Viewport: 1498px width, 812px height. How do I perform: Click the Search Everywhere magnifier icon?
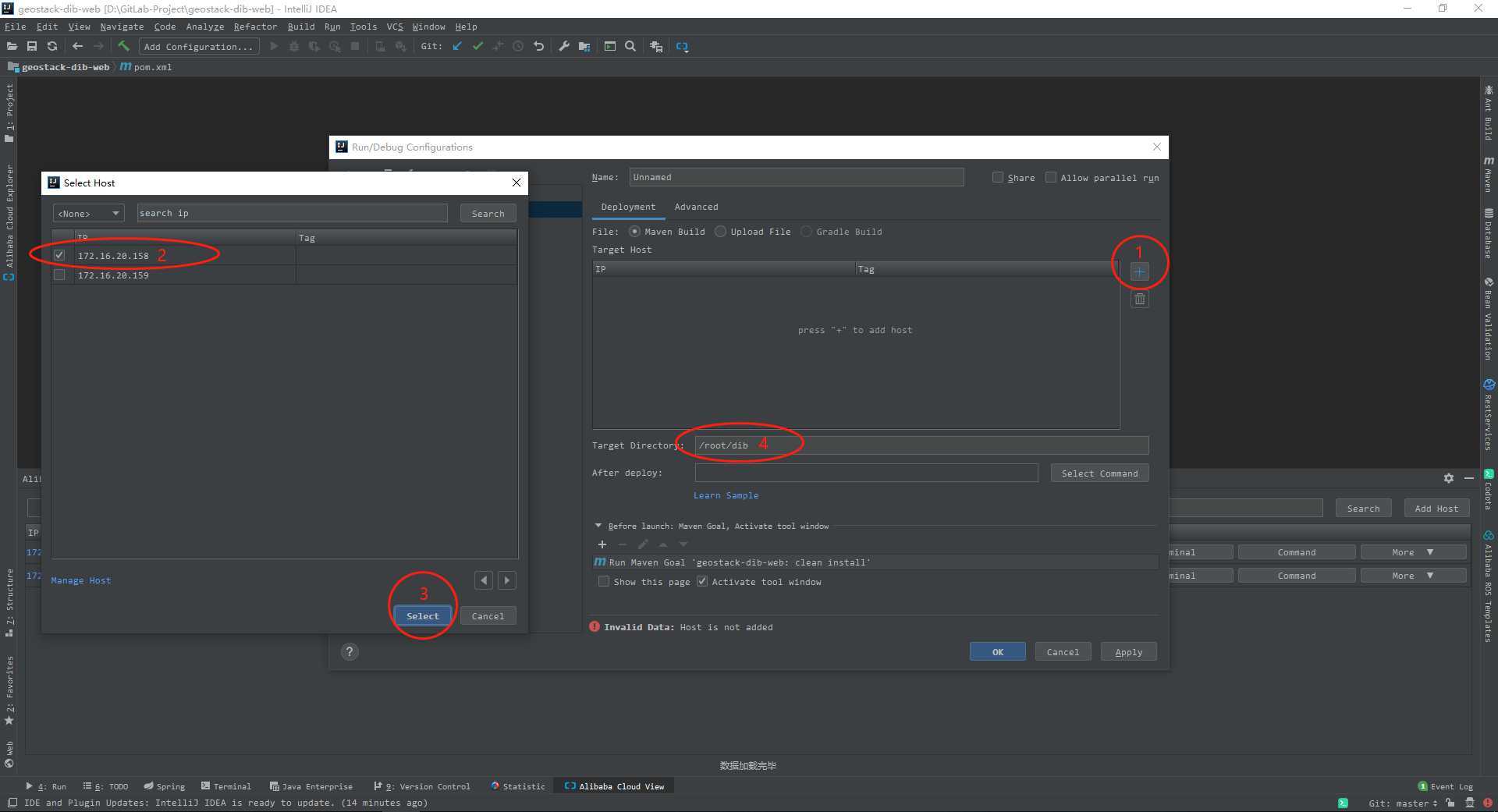[x=630, y=47]
